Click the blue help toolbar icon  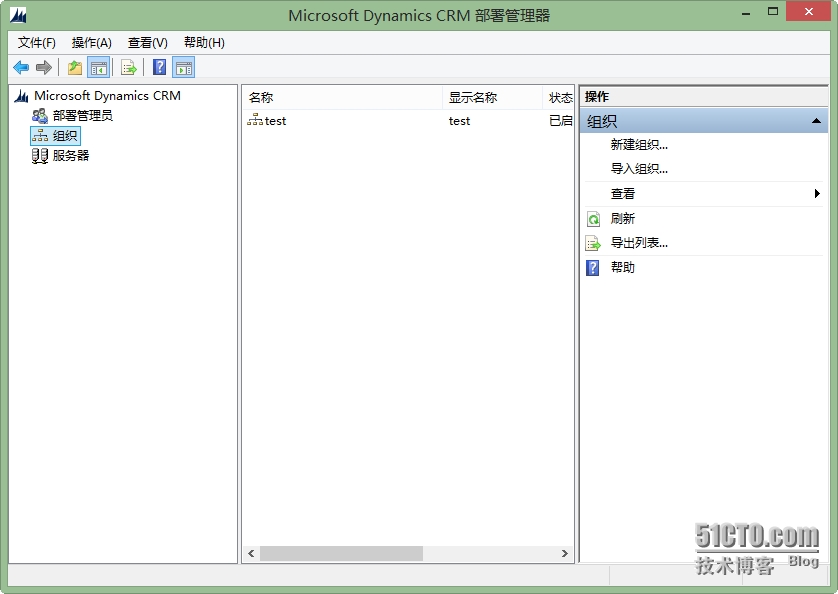point(159,67)
